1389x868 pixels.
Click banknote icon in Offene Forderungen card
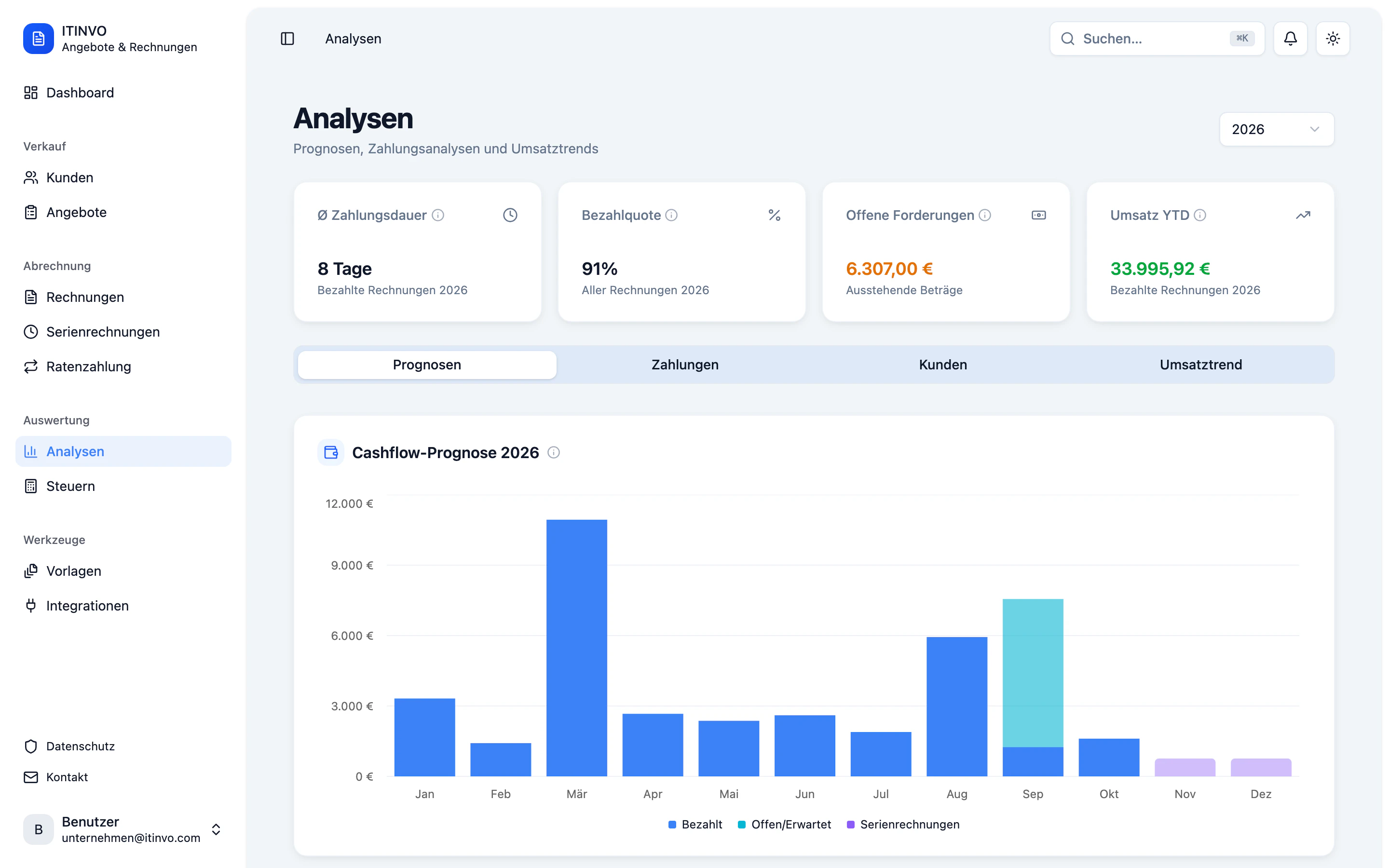tap(1039, 215)
